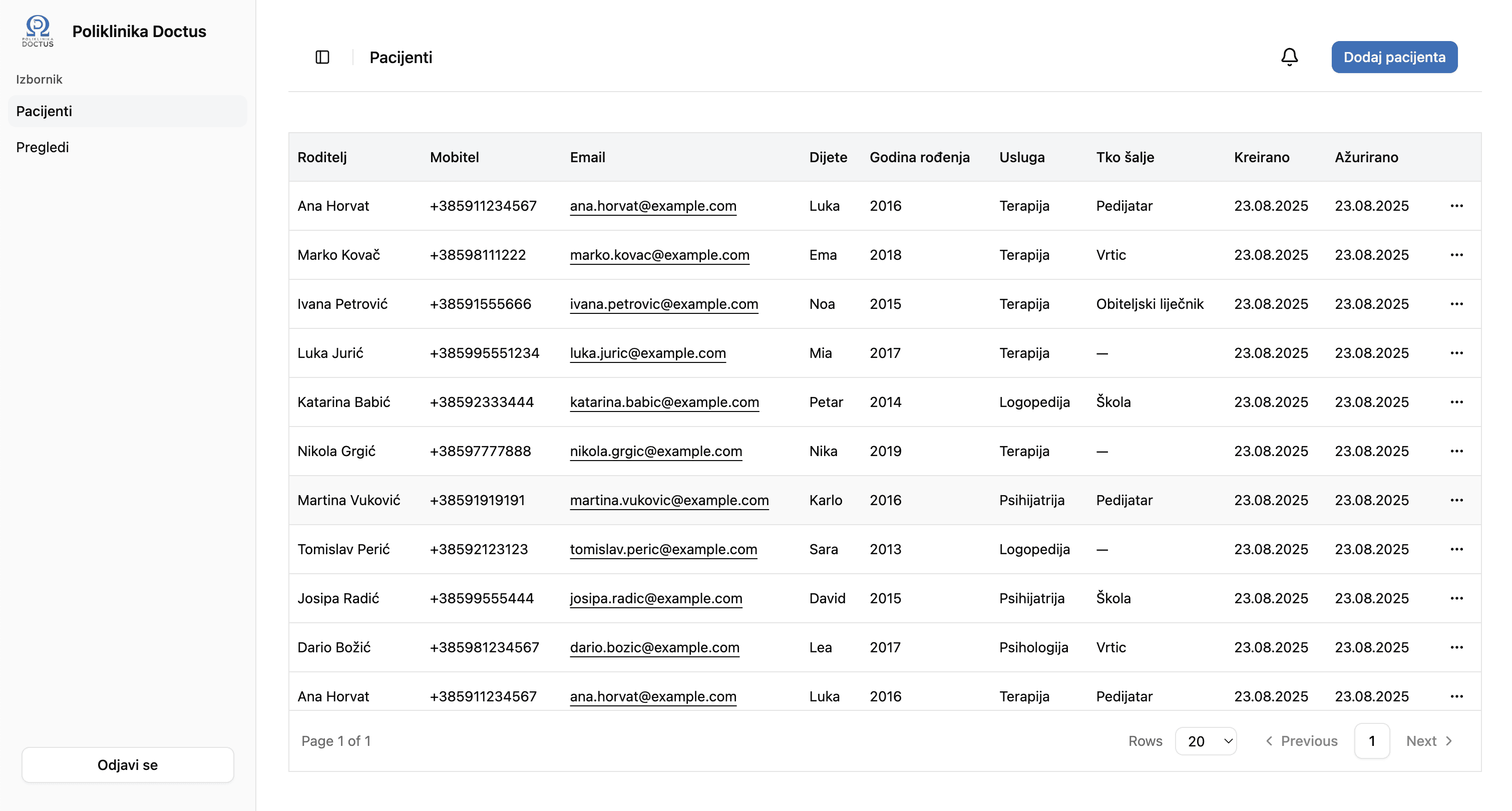Open actions menu for Katarina Babić row
1512x811 pixels.
click(x=1456, y=402)
